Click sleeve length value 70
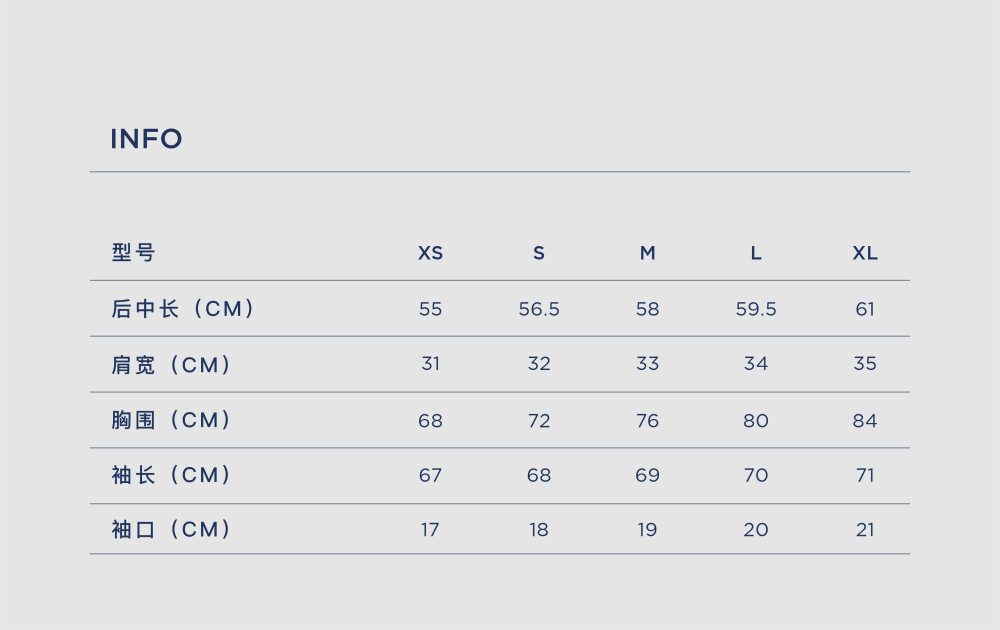Viewport: 1000px width, 630px height. 756,475
